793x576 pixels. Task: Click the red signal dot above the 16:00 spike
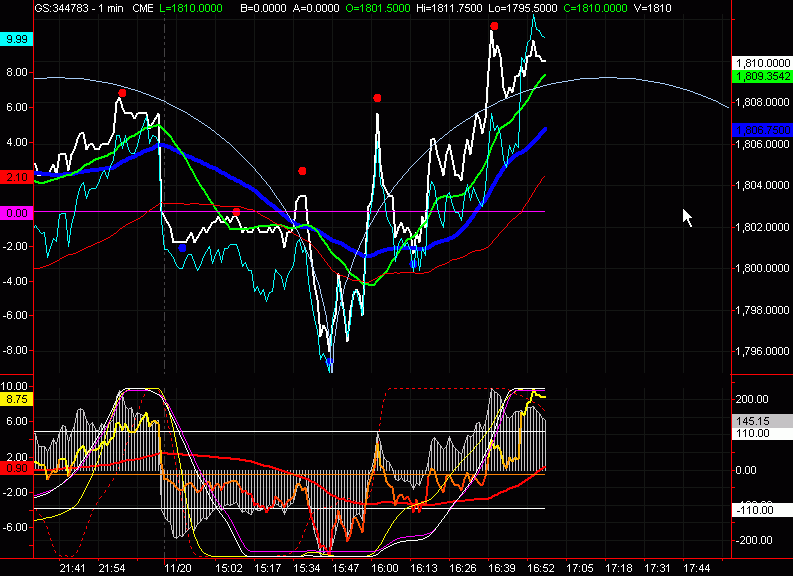(x=377, y=98)
